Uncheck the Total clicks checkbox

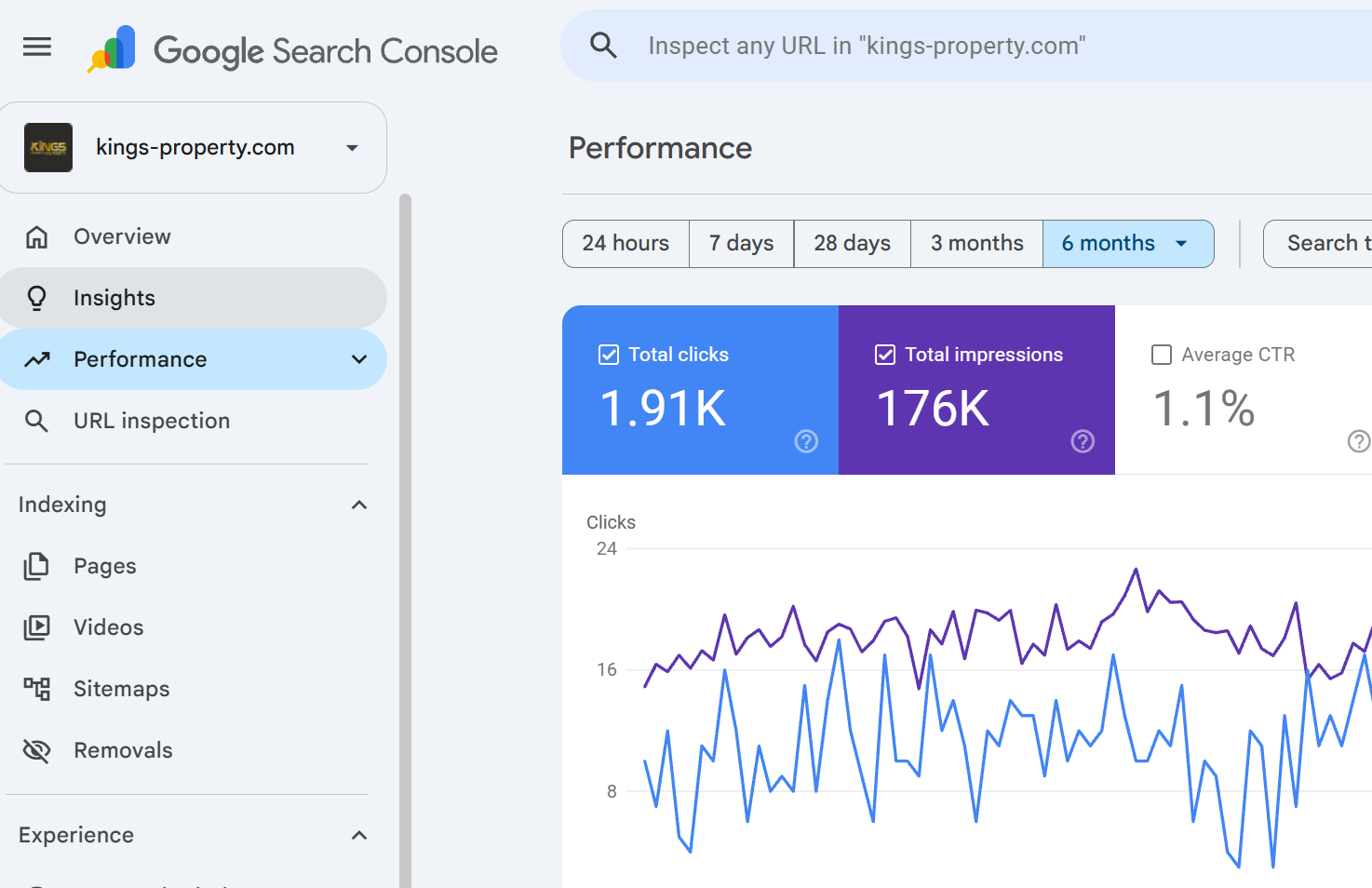click(x=609, y=355)
